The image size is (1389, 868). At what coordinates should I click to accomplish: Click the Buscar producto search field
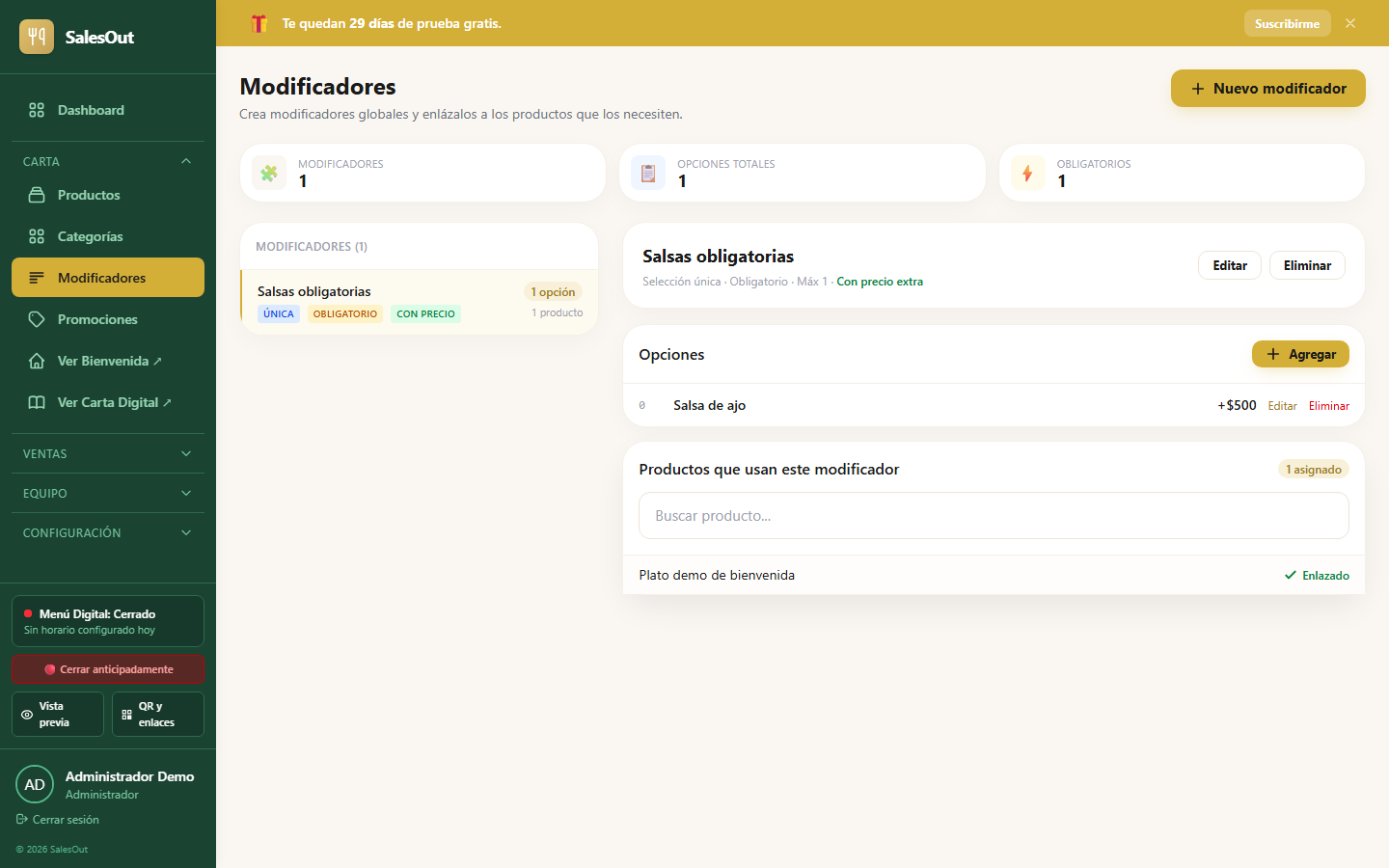(x=994, y=516)
